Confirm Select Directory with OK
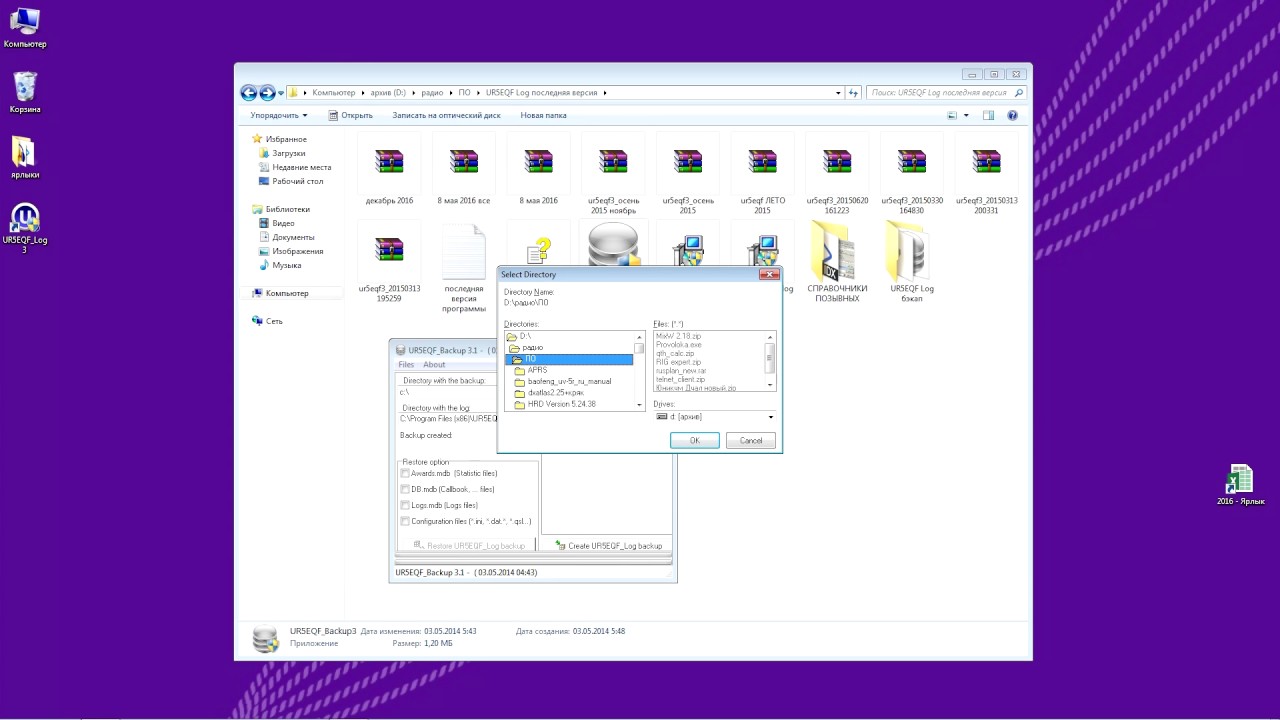Image resolution: width=1280 pixels, height=720 pixels. (695, 440)
